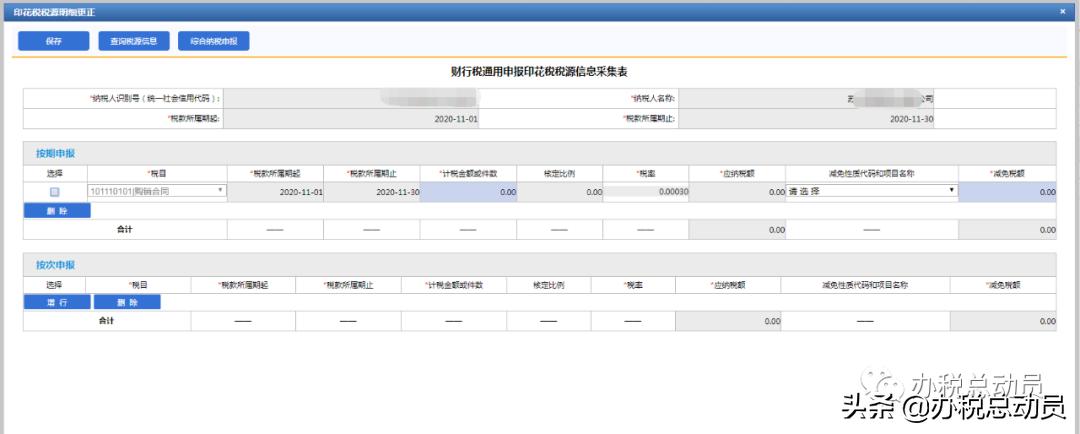Click the 减免税额 input in 购销合同 row

[1007, 192]
